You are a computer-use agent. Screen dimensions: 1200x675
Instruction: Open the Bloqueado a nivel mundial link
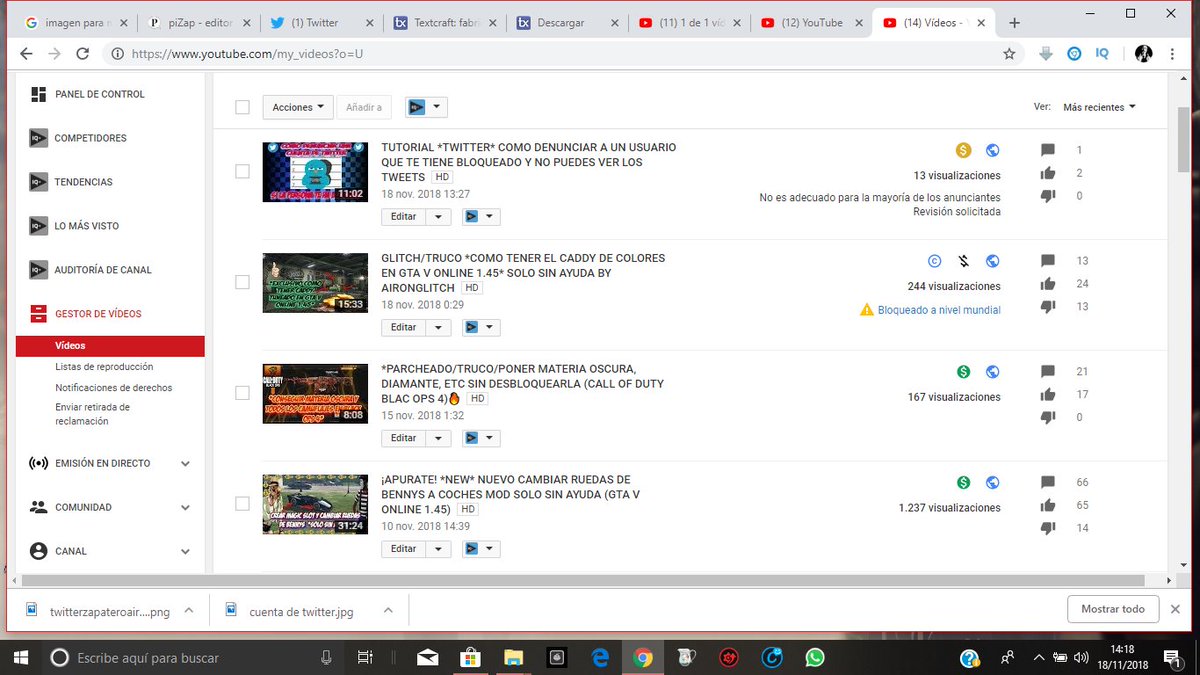[939, 310]
